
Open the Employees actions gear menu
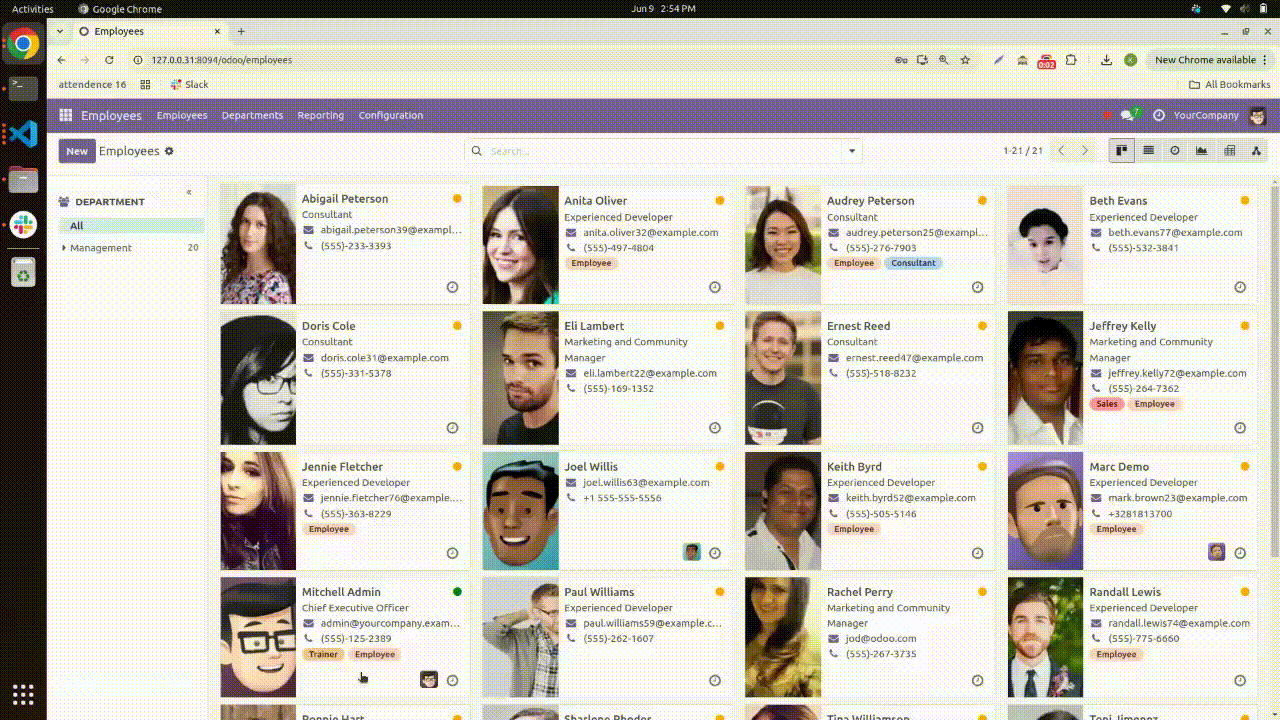pos(169,151)
